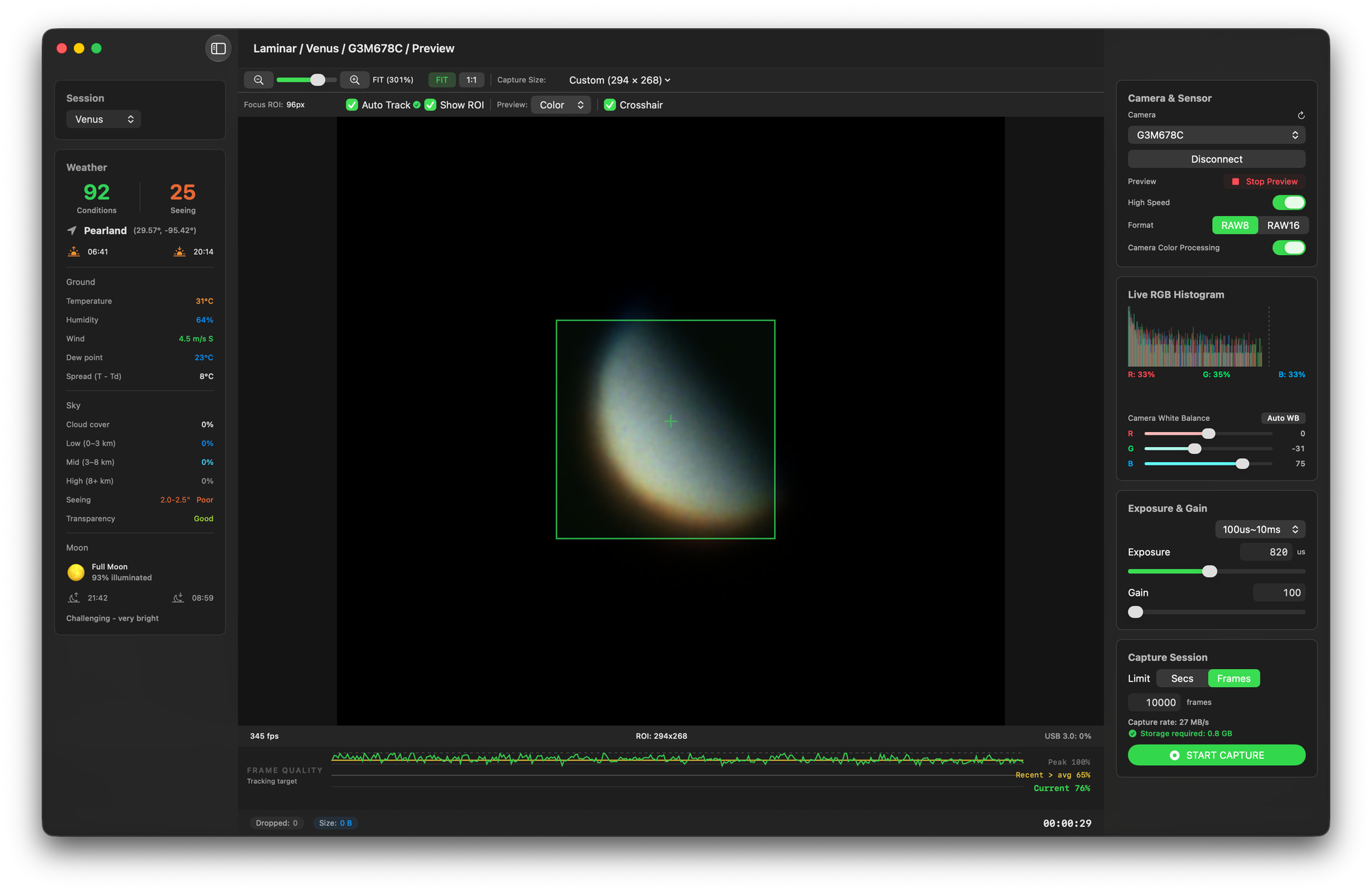Screen dimensions: 1372x892
Task: Click the green crosshair in preview
Action: [x=671, y=422]
